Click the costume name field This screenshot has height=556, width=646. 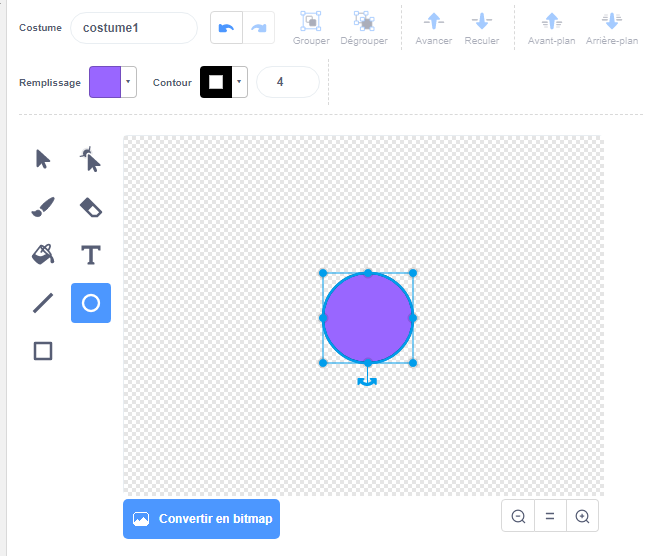[133, 28]
